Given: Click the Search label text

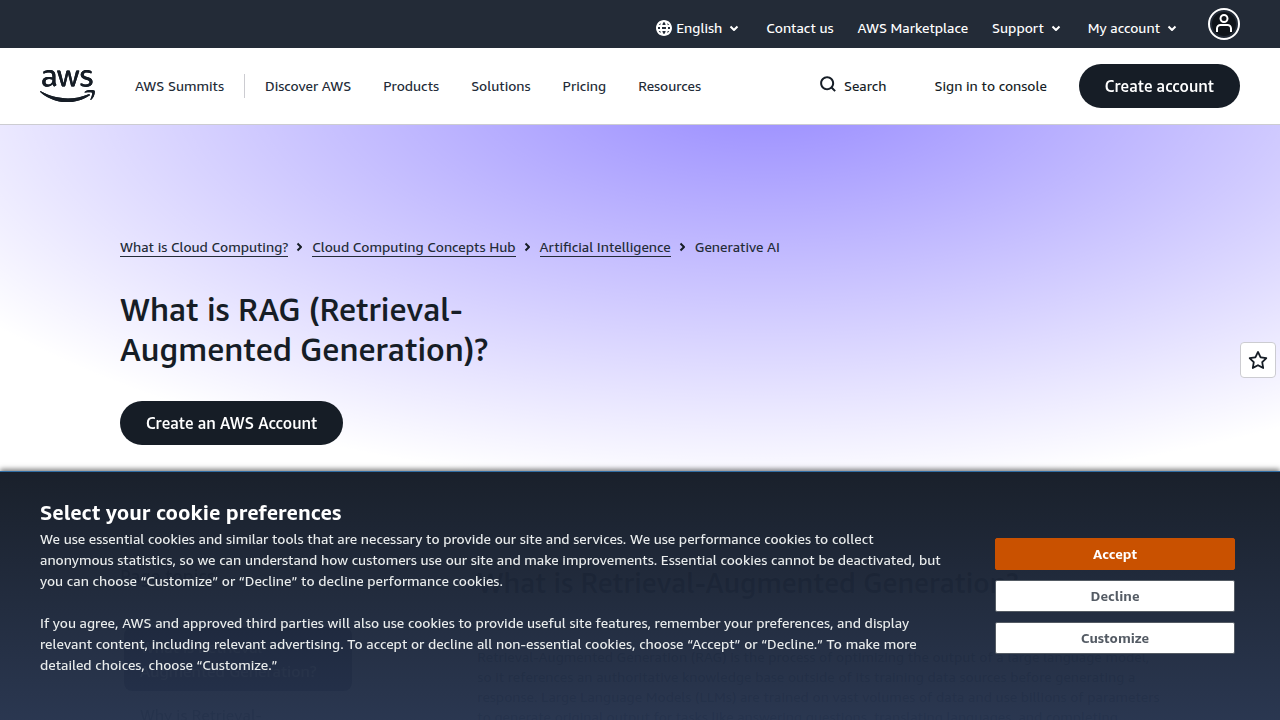Looking at the screenshot, I should (x=865, y=86).
